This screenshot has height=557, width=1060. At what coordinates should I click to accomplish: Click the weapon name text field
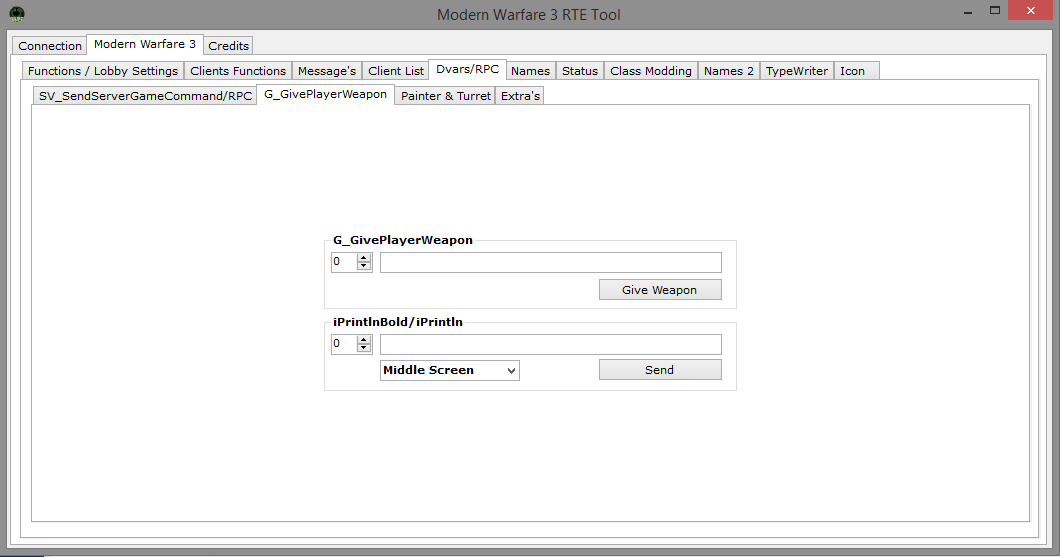point(550,262)
